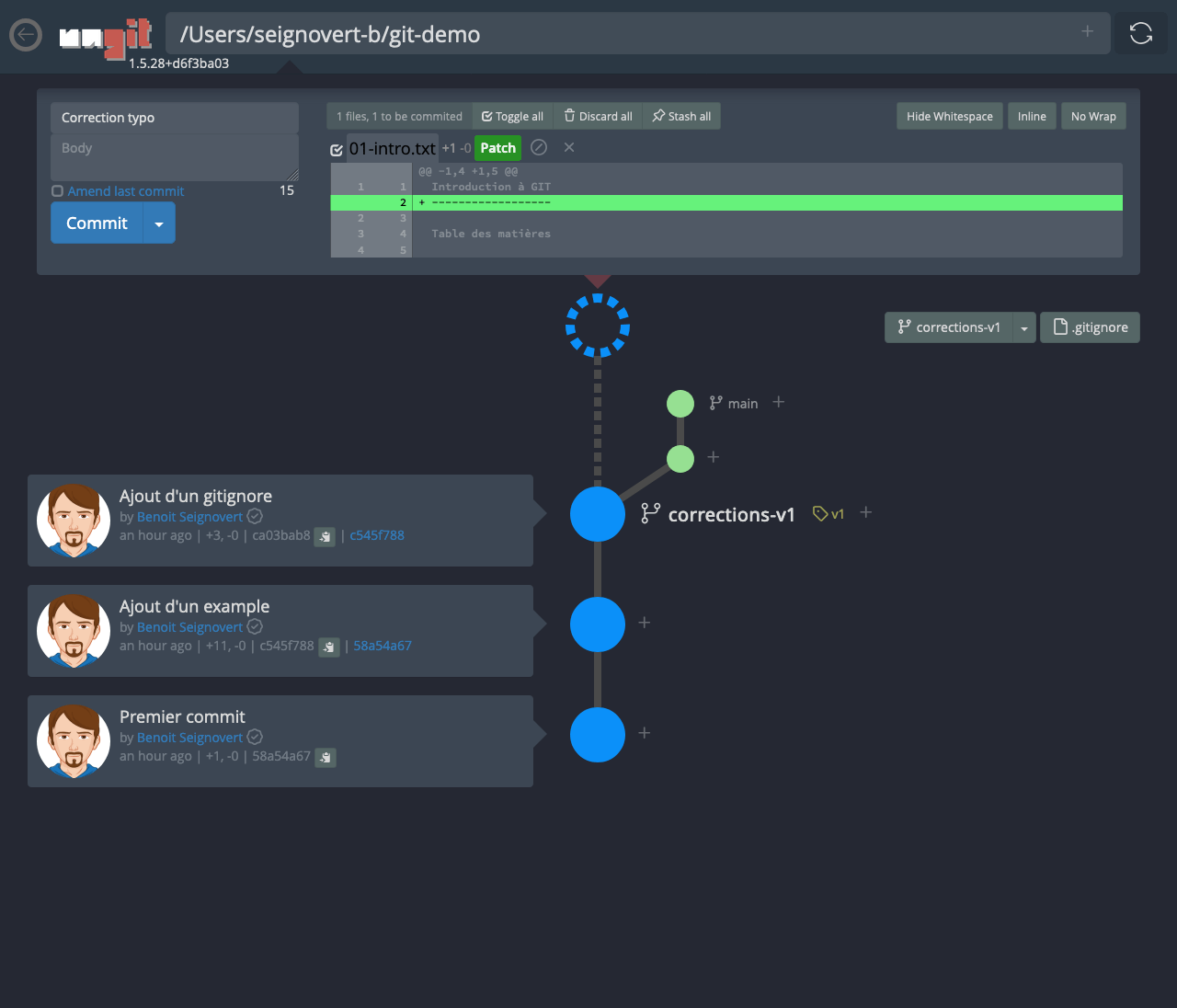Toggle staging checkbox for 01-intro.txt
The width and height of the screenshot is (1177, 1008).
[337, 150]
